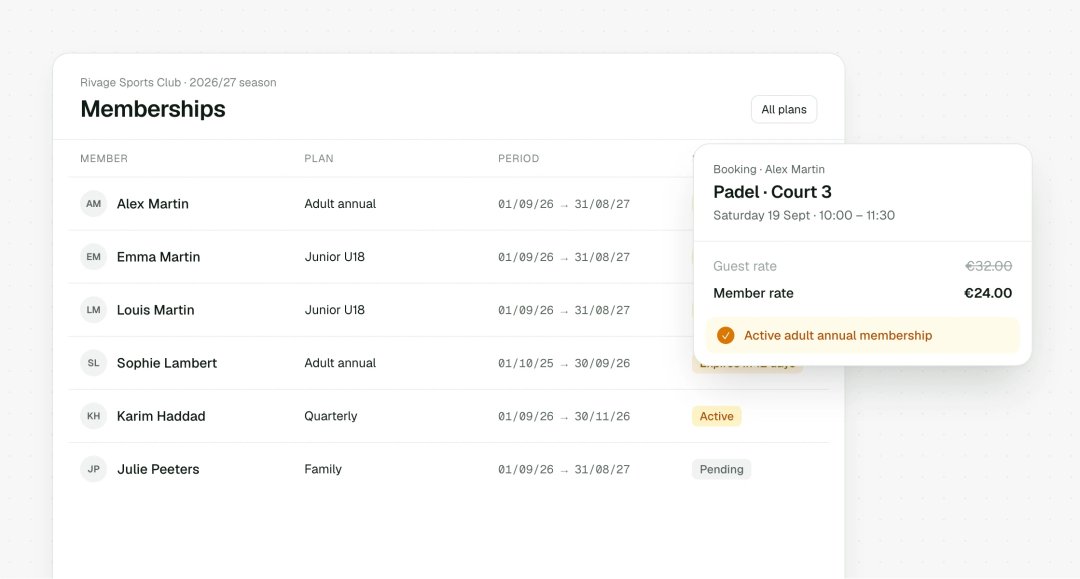Click the SL avatar for Sophie Lambert
1080x579 pixels.
coord(94,363)
